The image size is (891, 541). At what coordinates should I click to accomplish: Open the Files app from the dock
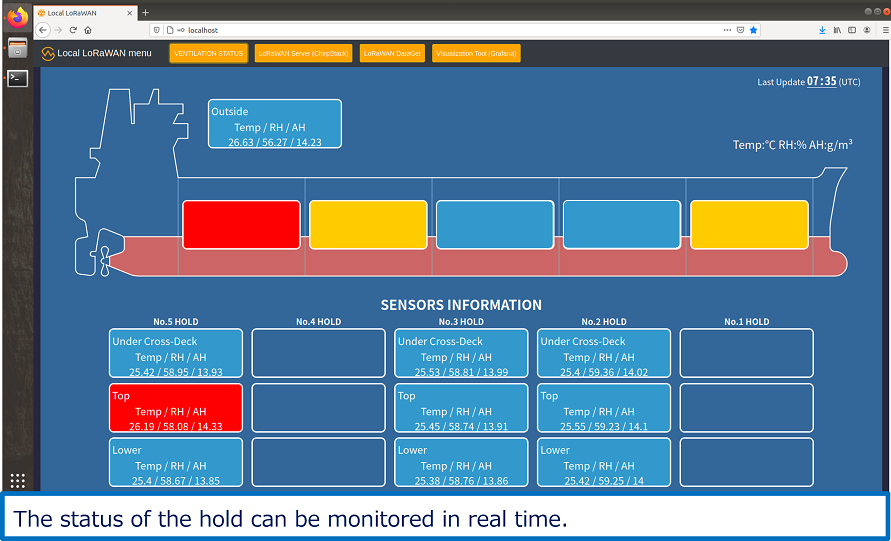[x=17, y=48]
